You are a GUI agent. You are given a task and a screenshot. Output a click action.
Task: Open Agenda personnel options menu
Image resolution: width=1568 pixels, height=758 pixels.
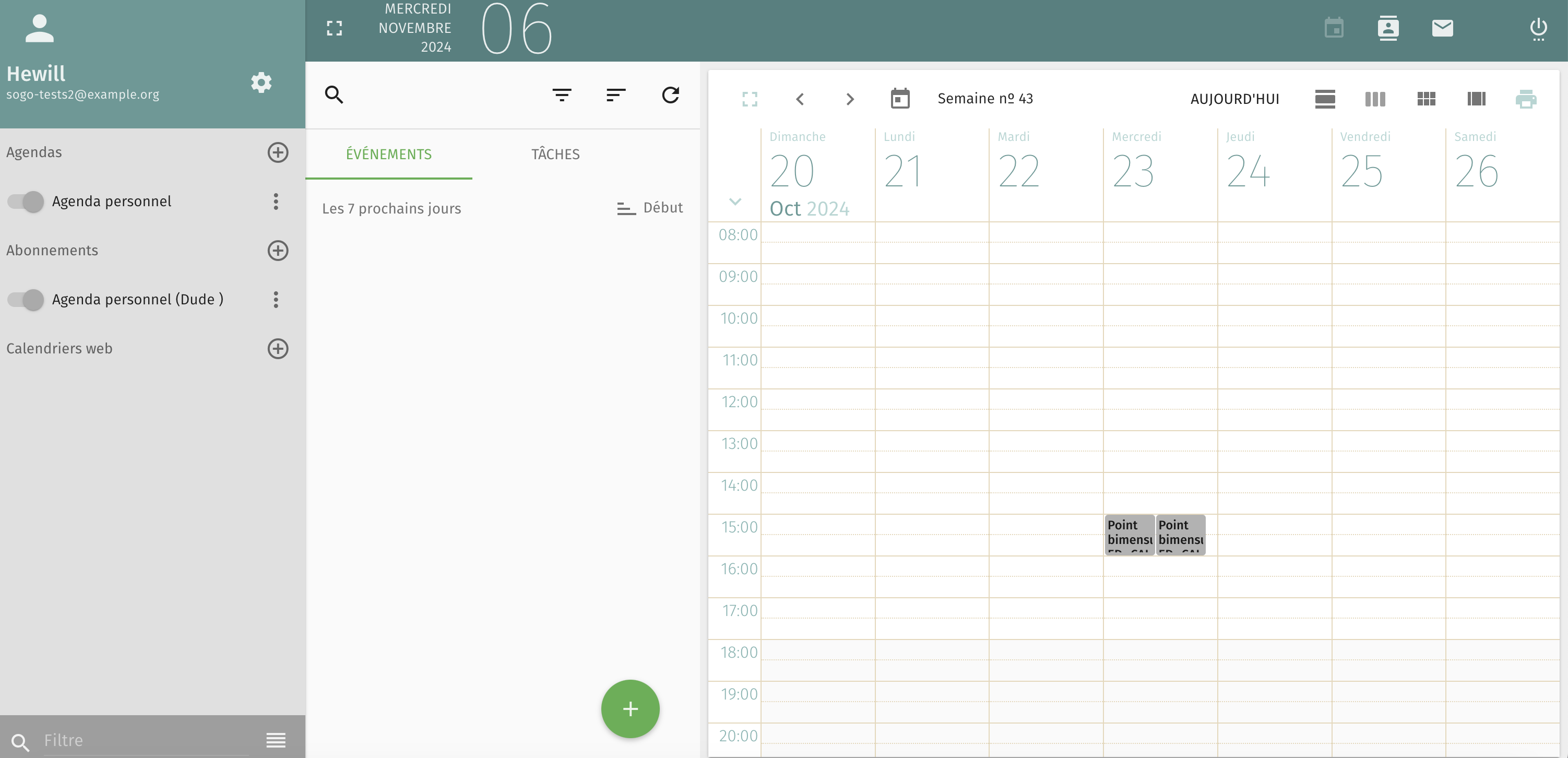click(x=276, y=202)
